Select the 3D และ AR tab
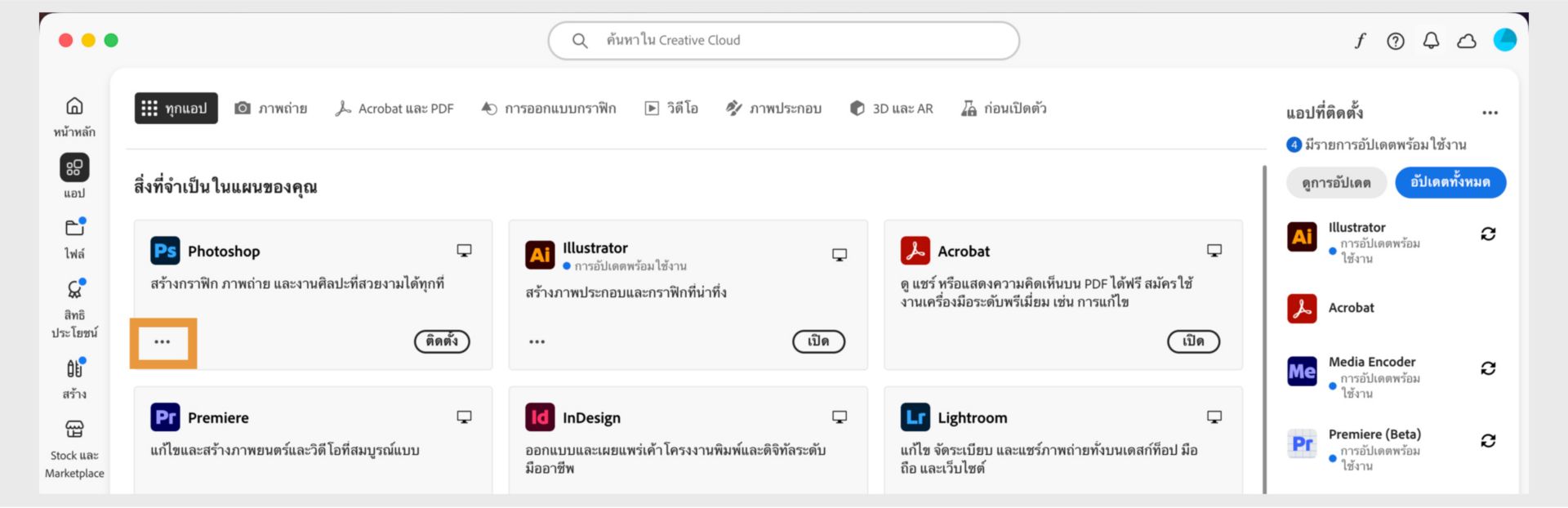Image resolution: width=1568 pixels, height=508 pixels. (x=891, y=108)
